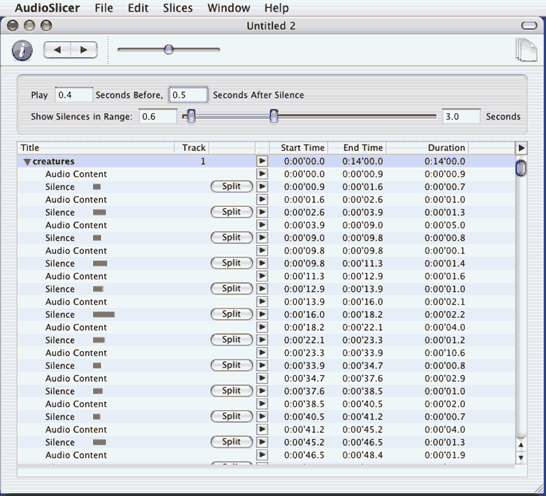Open the Window menu
This screenshot has width=546, height=496.
(229, 8)
